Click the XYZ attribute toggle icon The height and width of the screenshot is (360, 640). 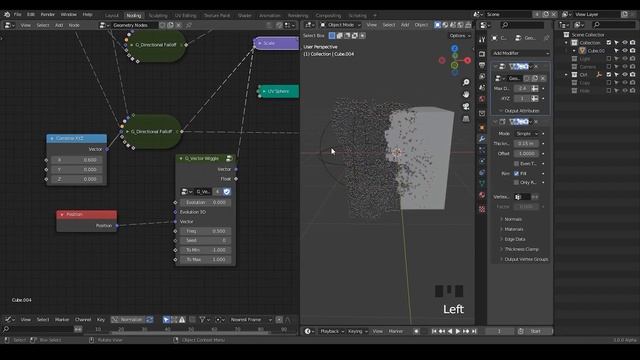coord(535,98)
